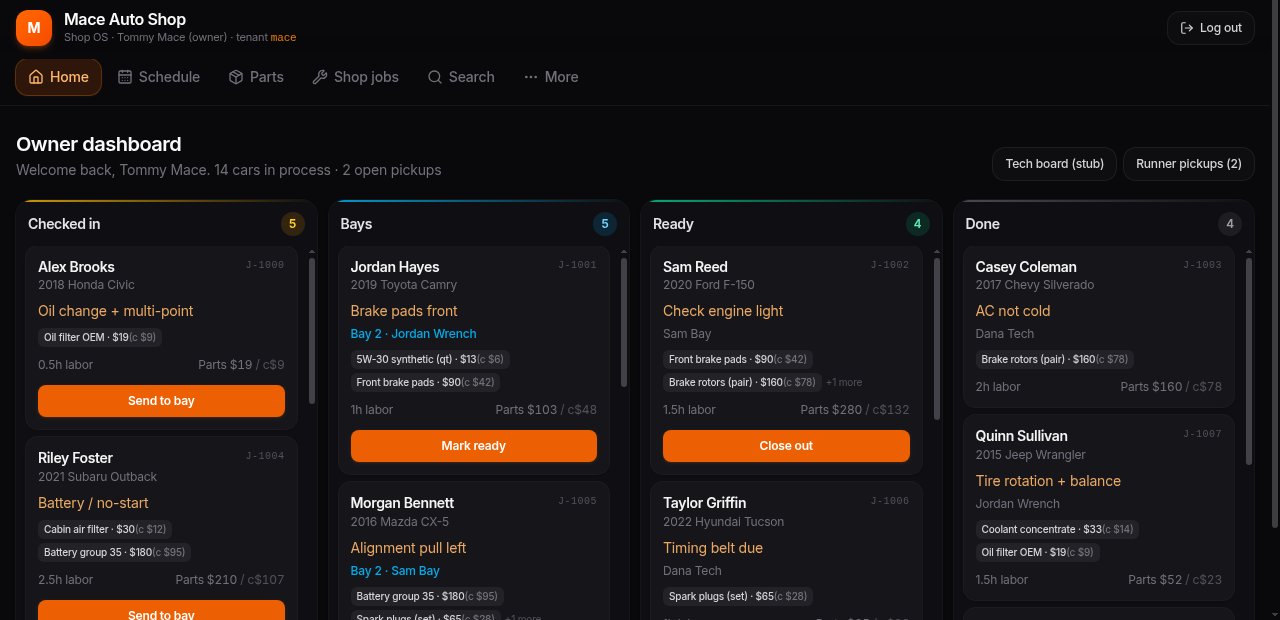
Task: Click "Bay 2 · Jordan Wrench" assignment
Action: pyautogui.click(x=414, y=334)
